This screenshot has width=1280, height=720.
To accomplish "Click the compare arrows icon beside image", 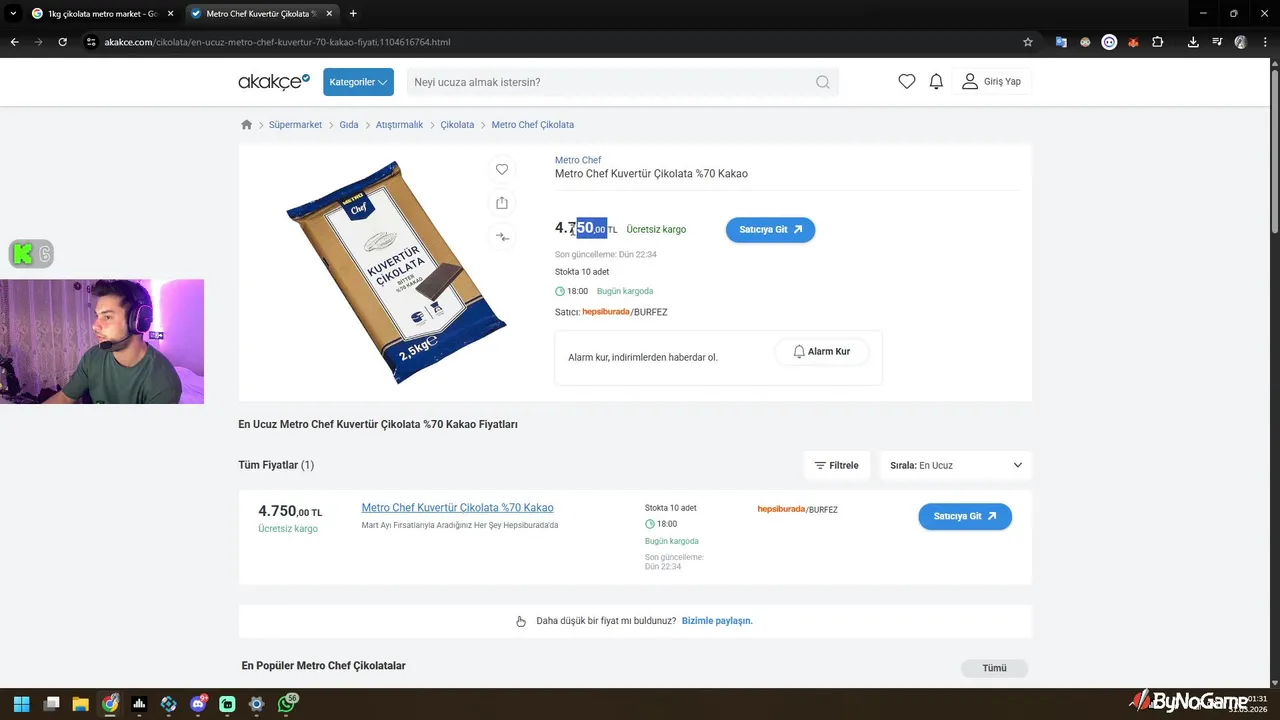I will [x=502, y=237].
